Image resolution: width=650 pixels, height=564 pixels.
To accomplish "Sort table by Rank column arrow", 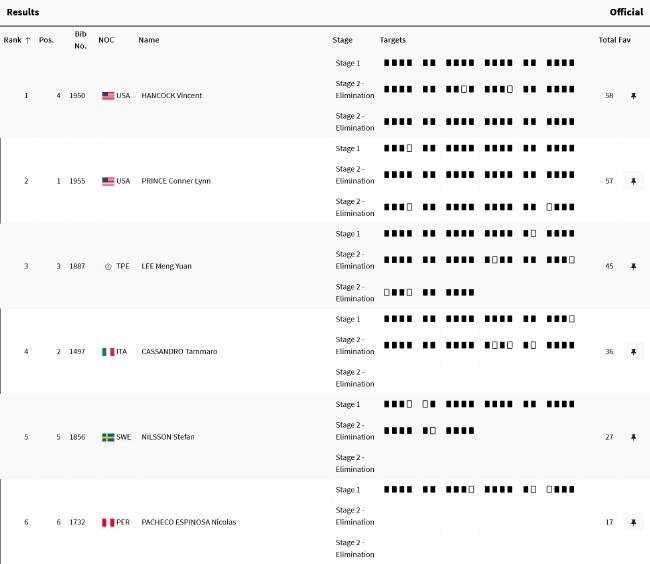I will pyautogui.click(x=28, y=40).
